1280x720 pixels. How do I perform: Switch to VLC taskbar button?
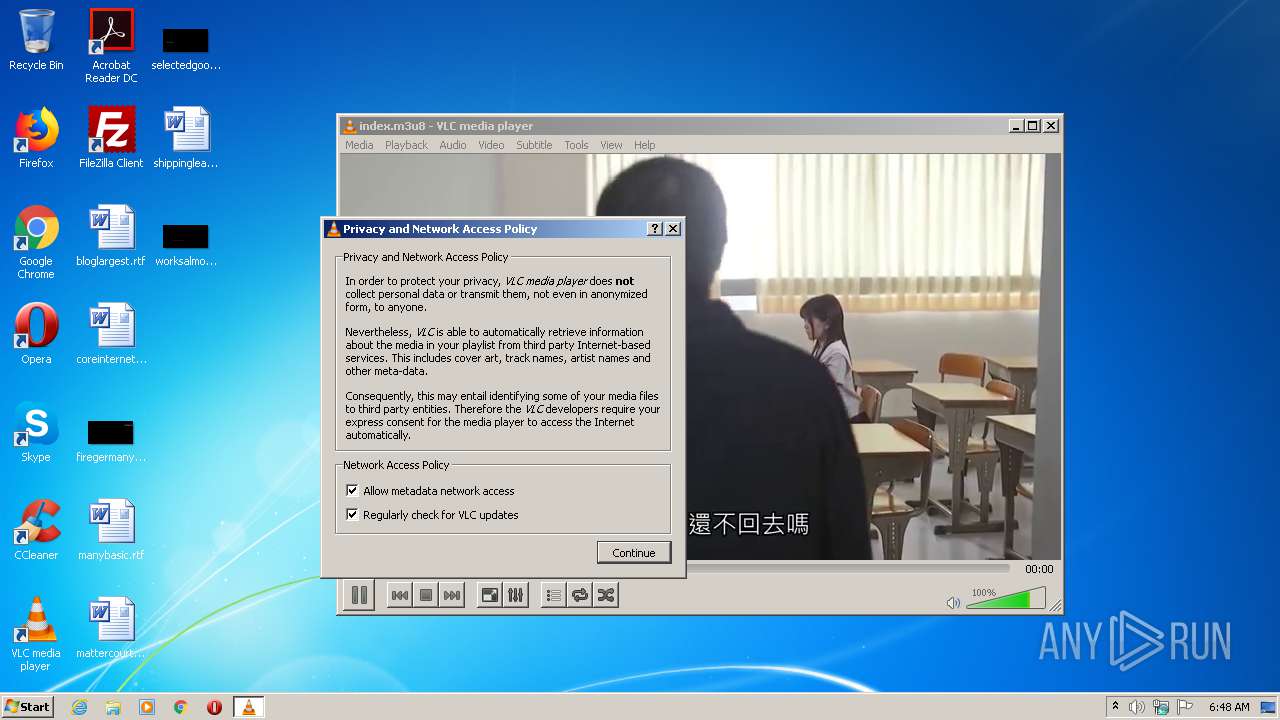(249, 707)
